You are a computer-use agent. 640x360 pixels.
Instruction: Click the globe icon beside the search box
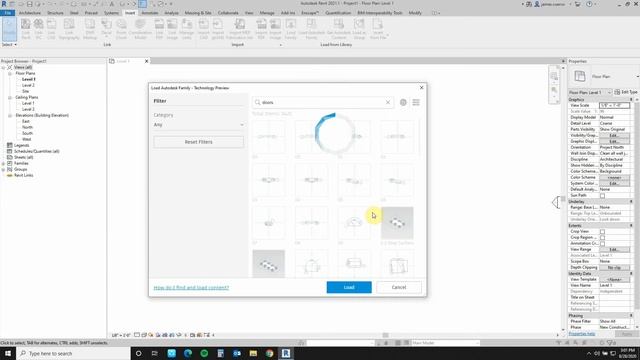tap(403, 102)
